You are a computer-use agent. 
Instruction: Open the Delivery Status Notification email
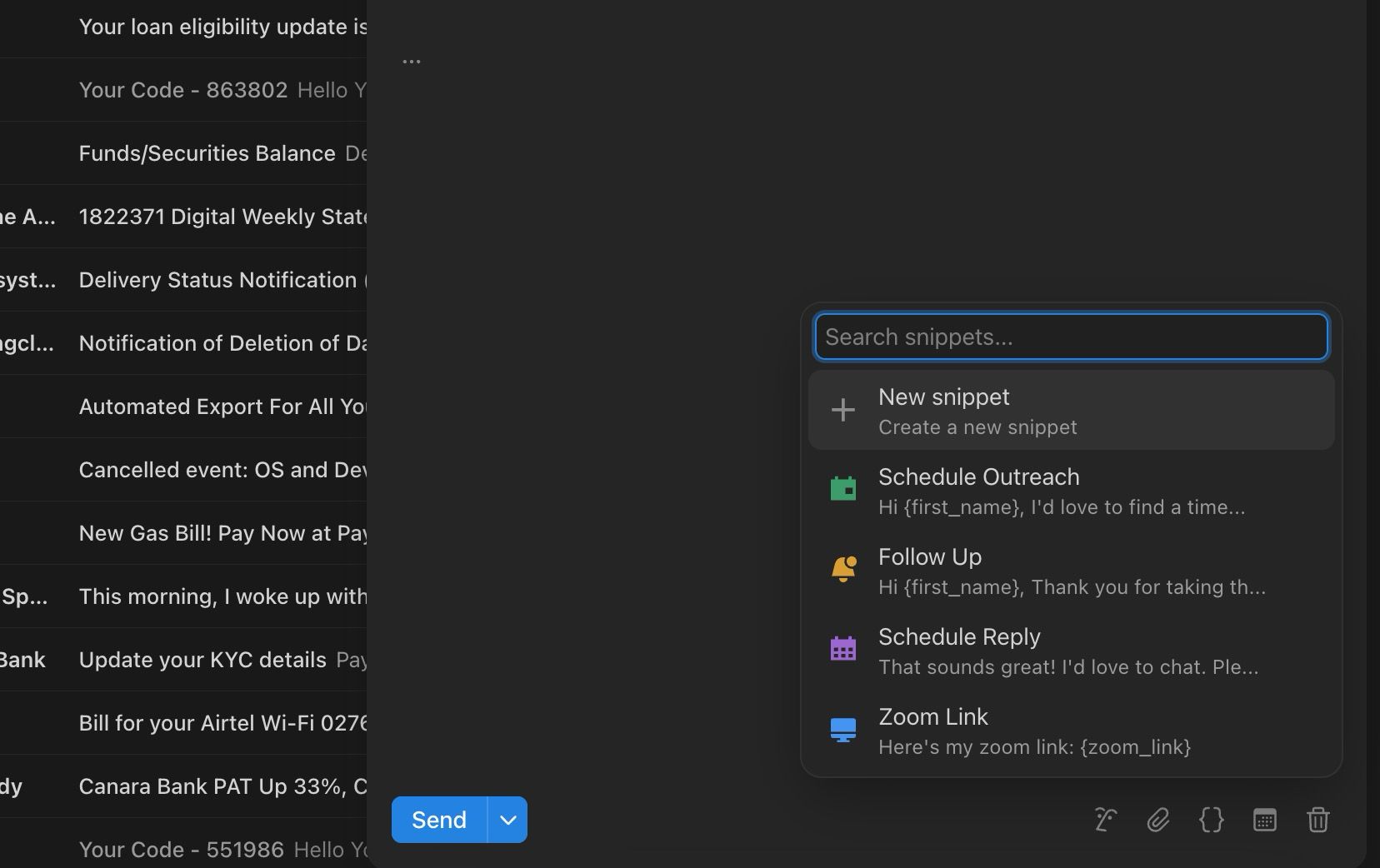(183, 280)
